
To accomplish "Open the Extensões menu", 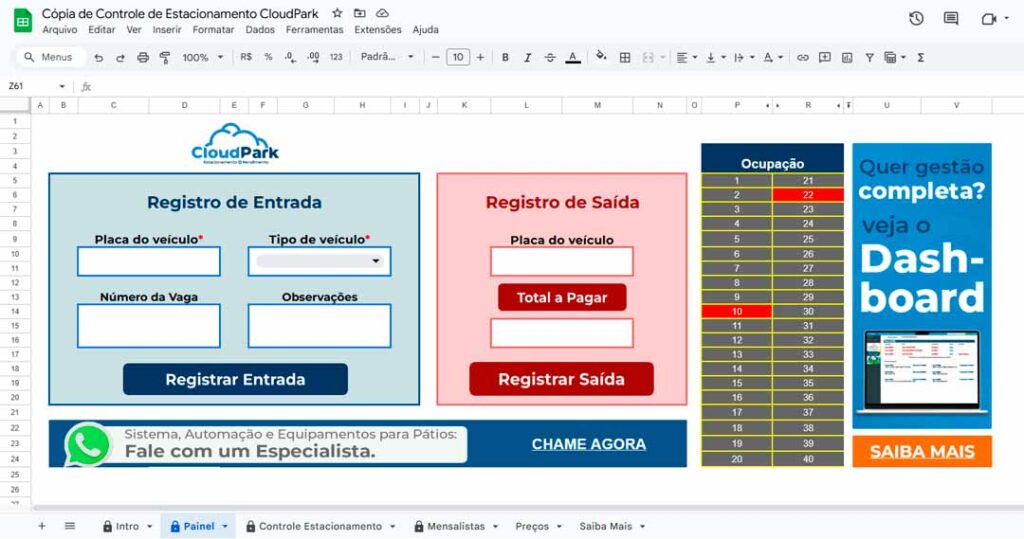I will [377, 29].
